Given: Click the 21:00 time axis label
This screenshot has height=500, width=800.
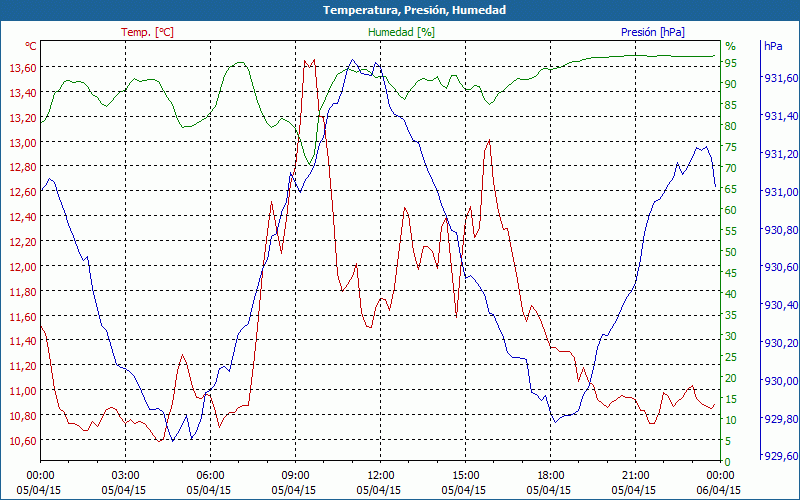Looking at the screenshot, I should tap(635, 476).
